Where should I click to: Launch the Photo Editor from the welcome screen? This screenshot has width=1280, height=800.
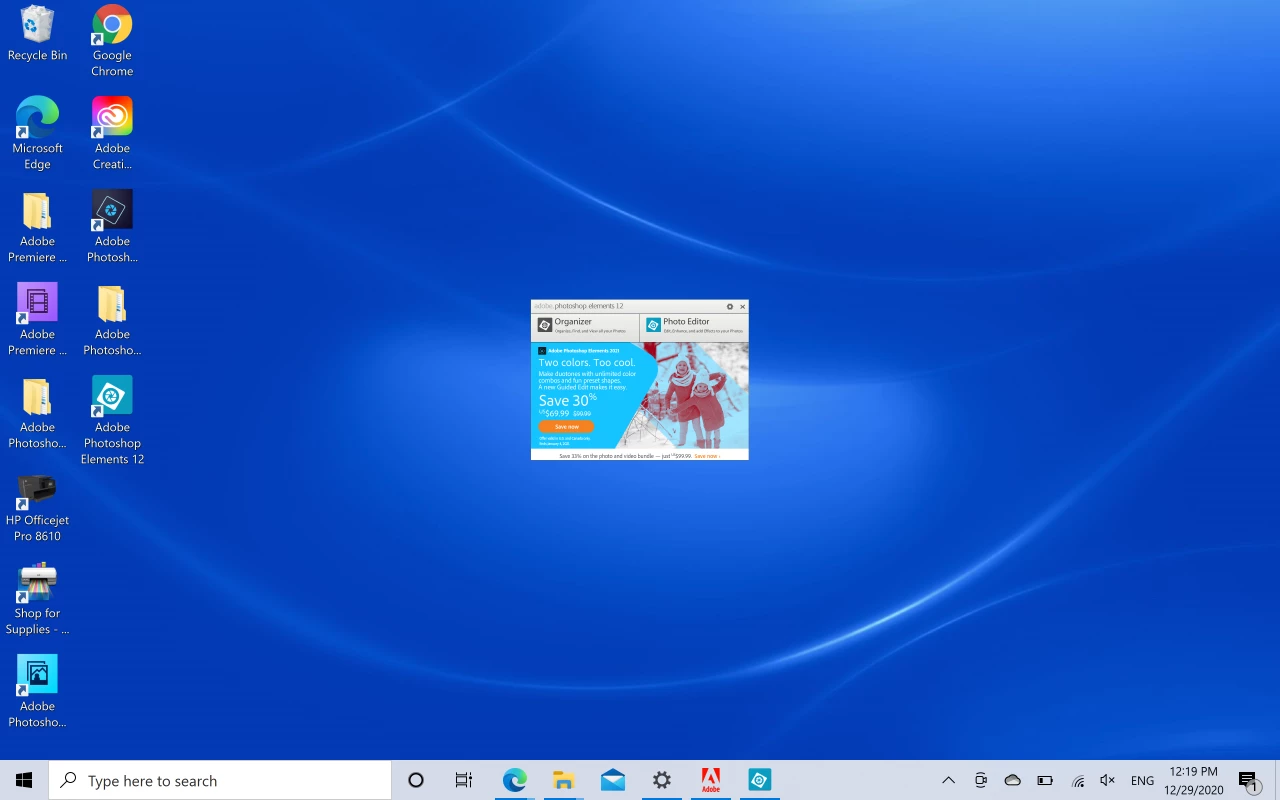[694, 326]
